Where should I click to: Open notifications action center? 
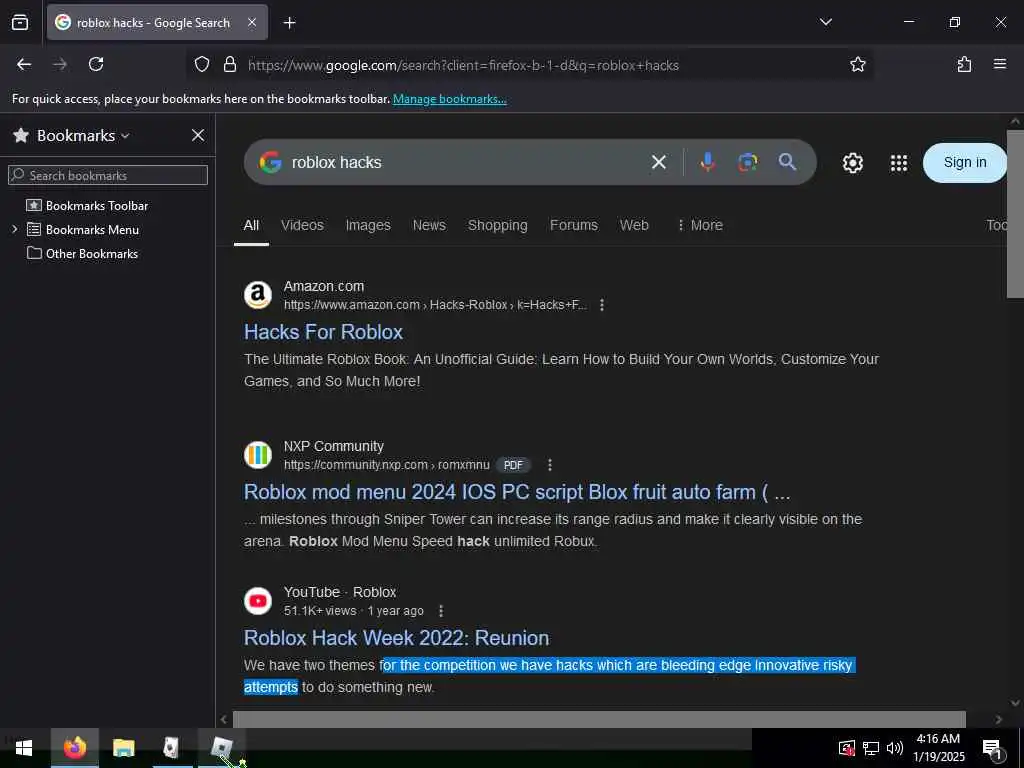point(993,748)
